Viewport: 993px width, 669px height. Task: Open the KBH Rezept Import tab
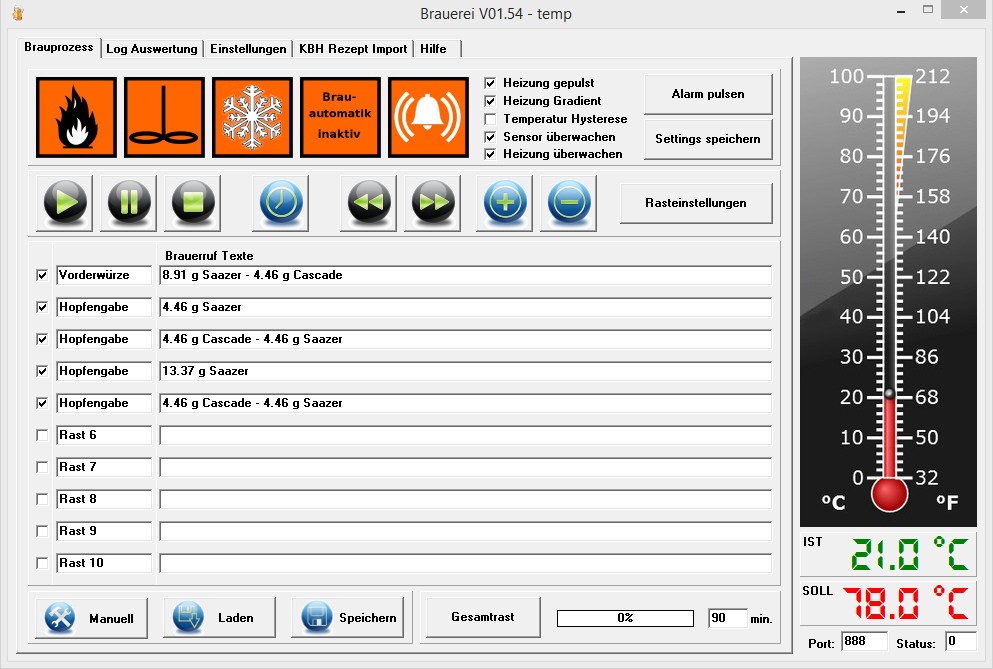[x=353, y=49]
